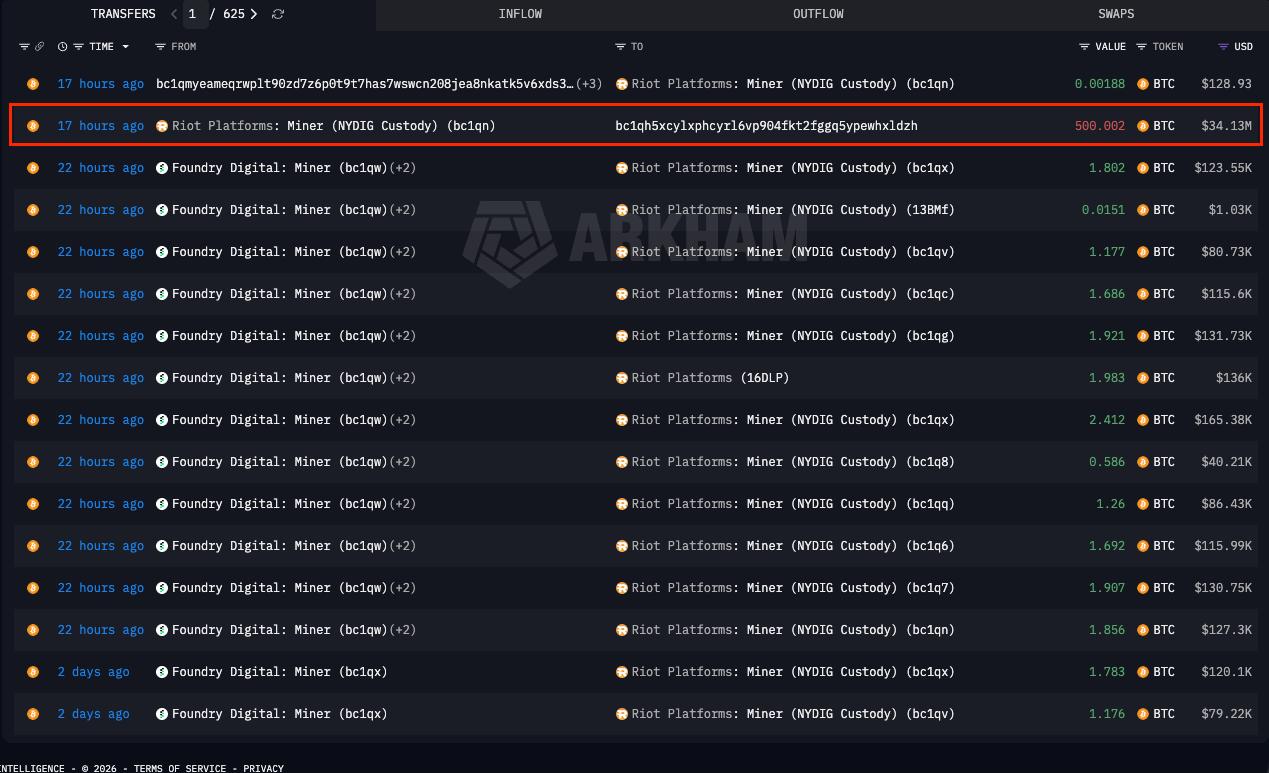Image resolution: width=1269 pixels, height=773 pixels.
Task: Open the TOKEN column filter
Action: coord(1141,47)
